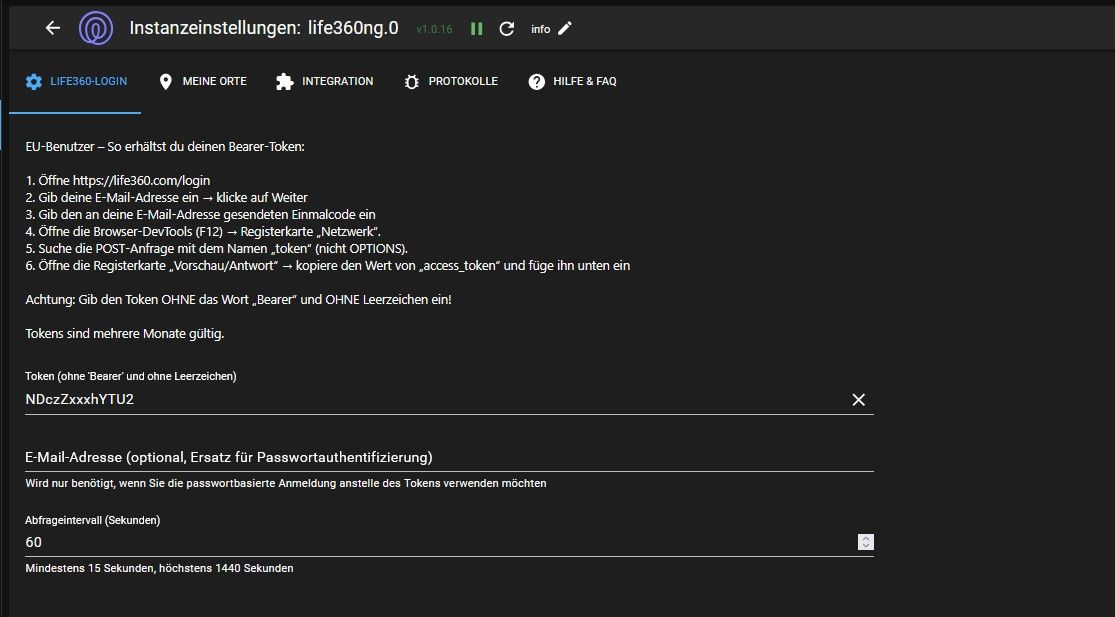Click the question mark help icon
This screenshot has height=617, width=1115.
[537, 82]
